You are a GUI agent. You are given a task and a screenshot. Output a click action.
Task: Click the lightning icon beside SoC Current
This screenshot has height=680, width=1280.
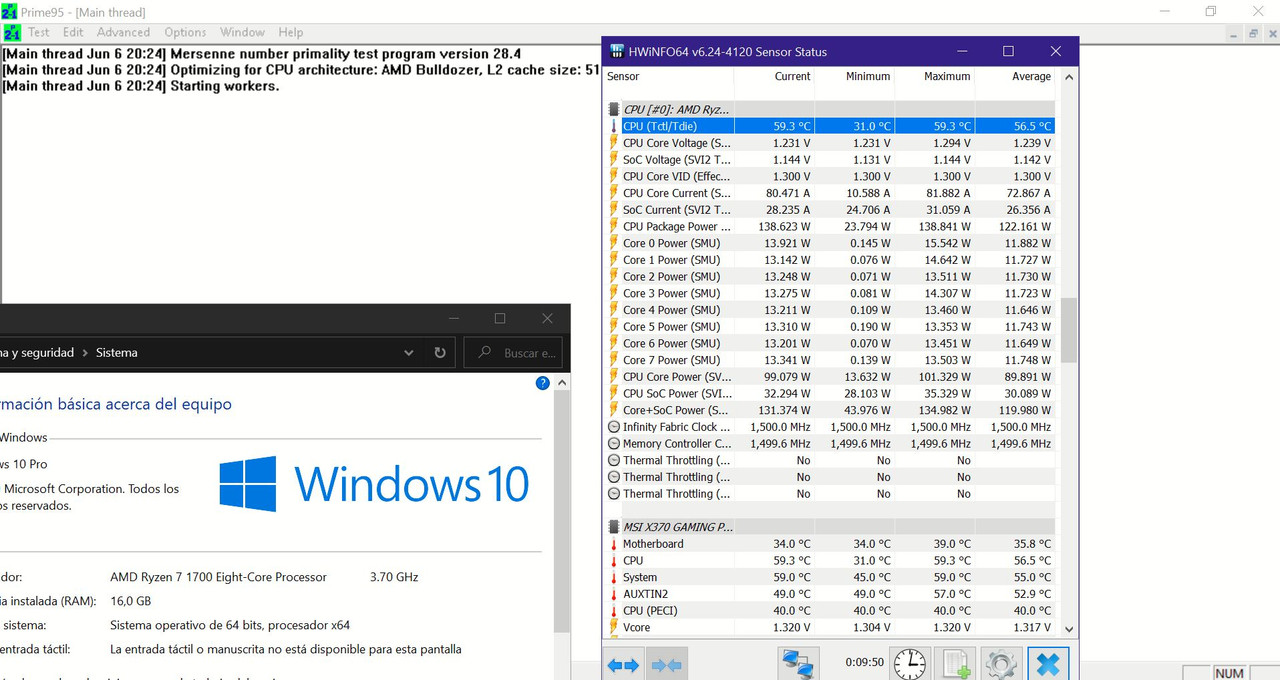coord(614,210)
